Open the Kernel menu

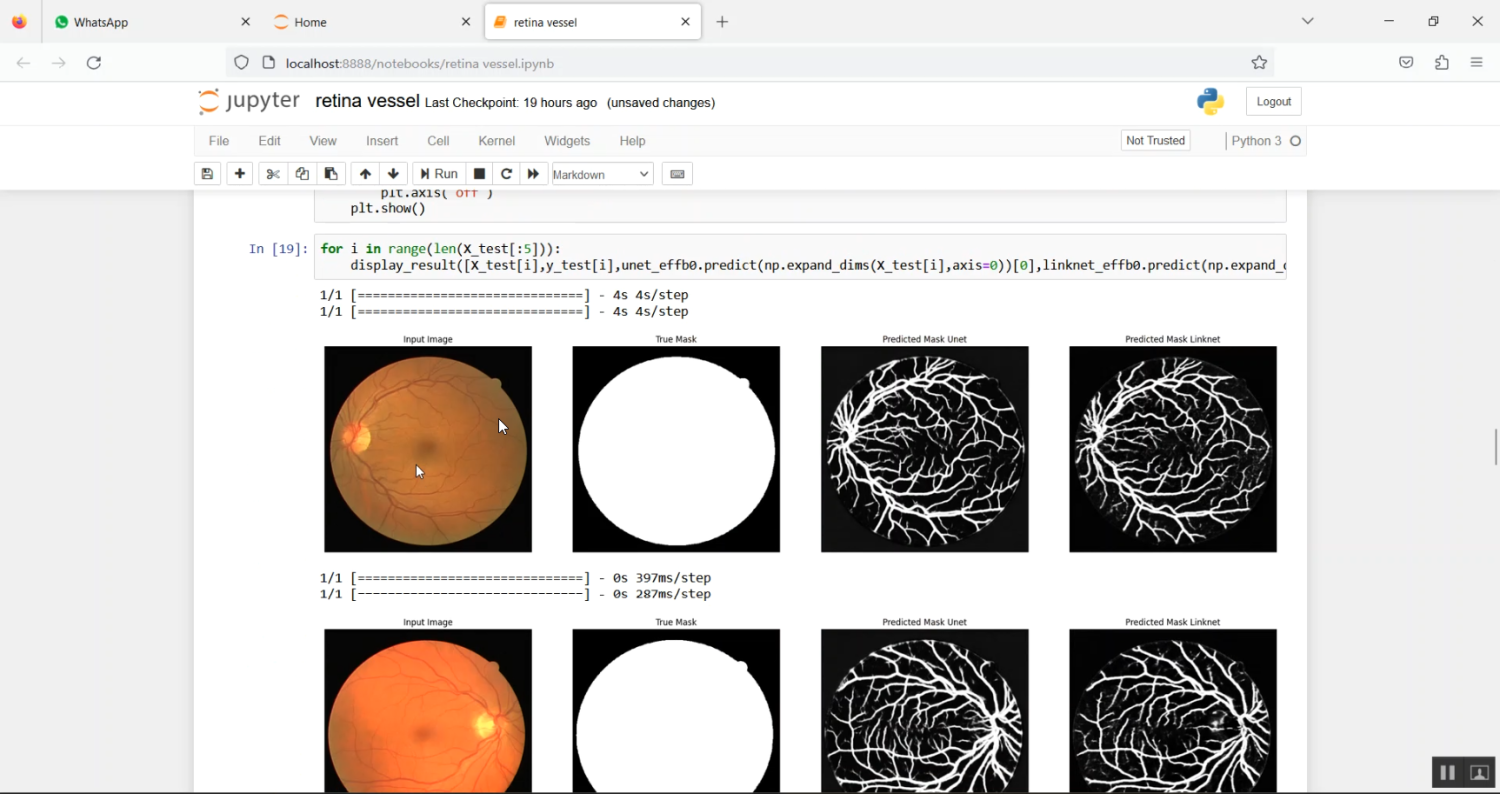[x=496, y=141]
